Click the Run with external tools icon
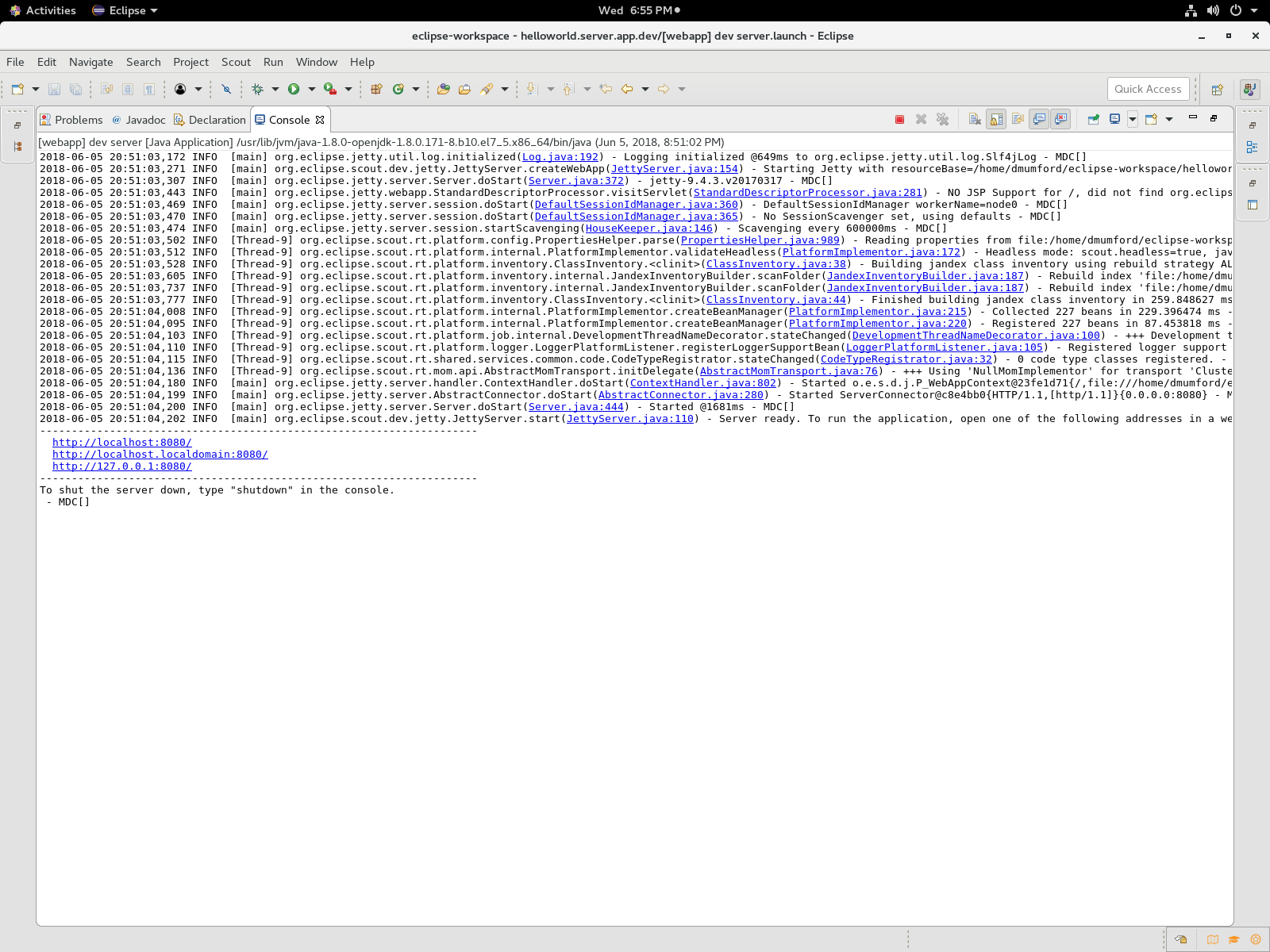Image resolution: width=1270 pixels, height=952 pixels. pyautogui.click(x=330, y=89)
